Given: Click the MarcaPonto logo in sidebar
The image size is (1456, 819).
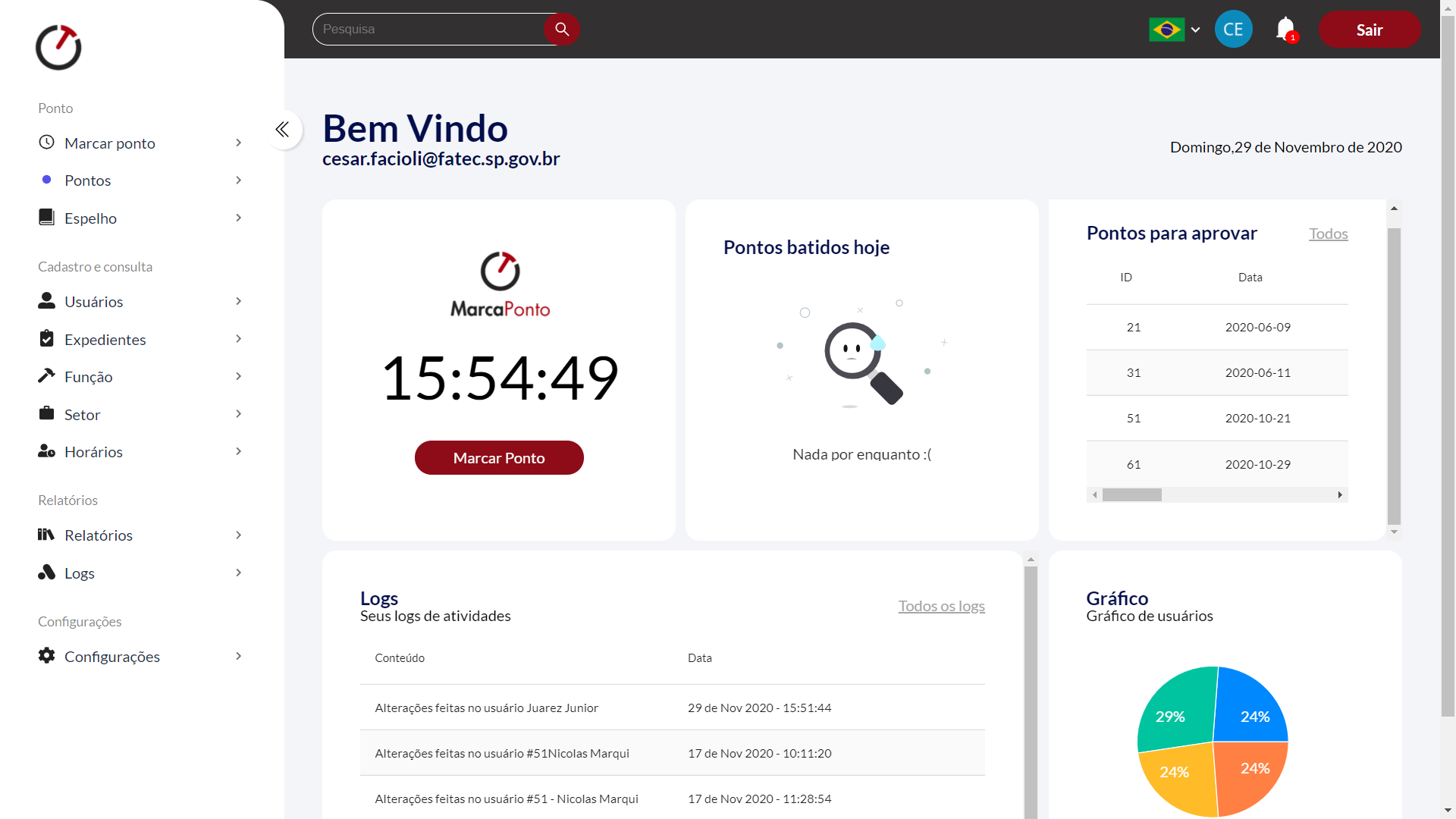Looking at the screenshot, I should [58, 47].
